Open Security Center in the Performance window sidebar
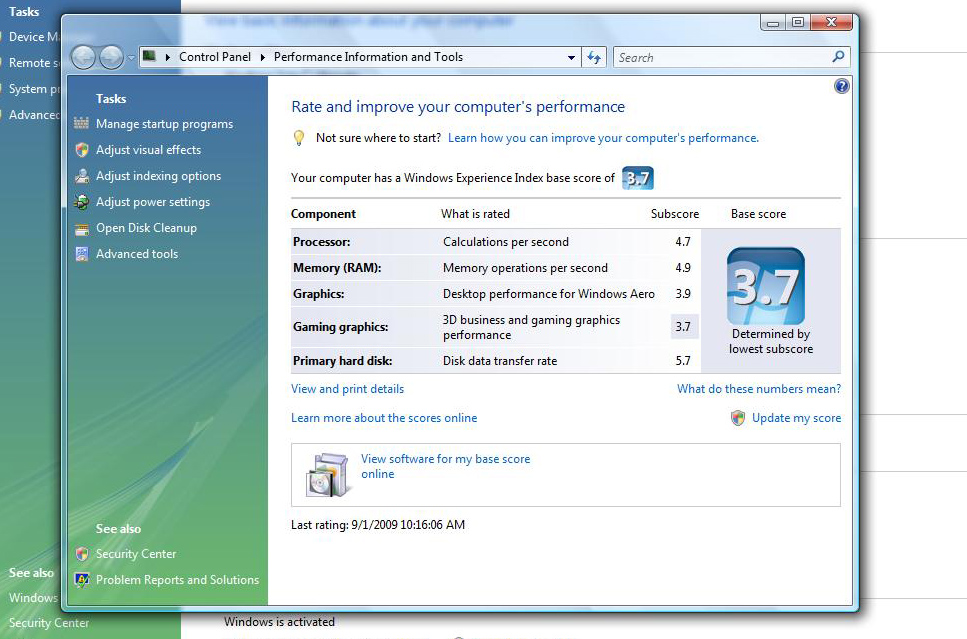Viewport: 967px width, 639px height. point(136,554)
